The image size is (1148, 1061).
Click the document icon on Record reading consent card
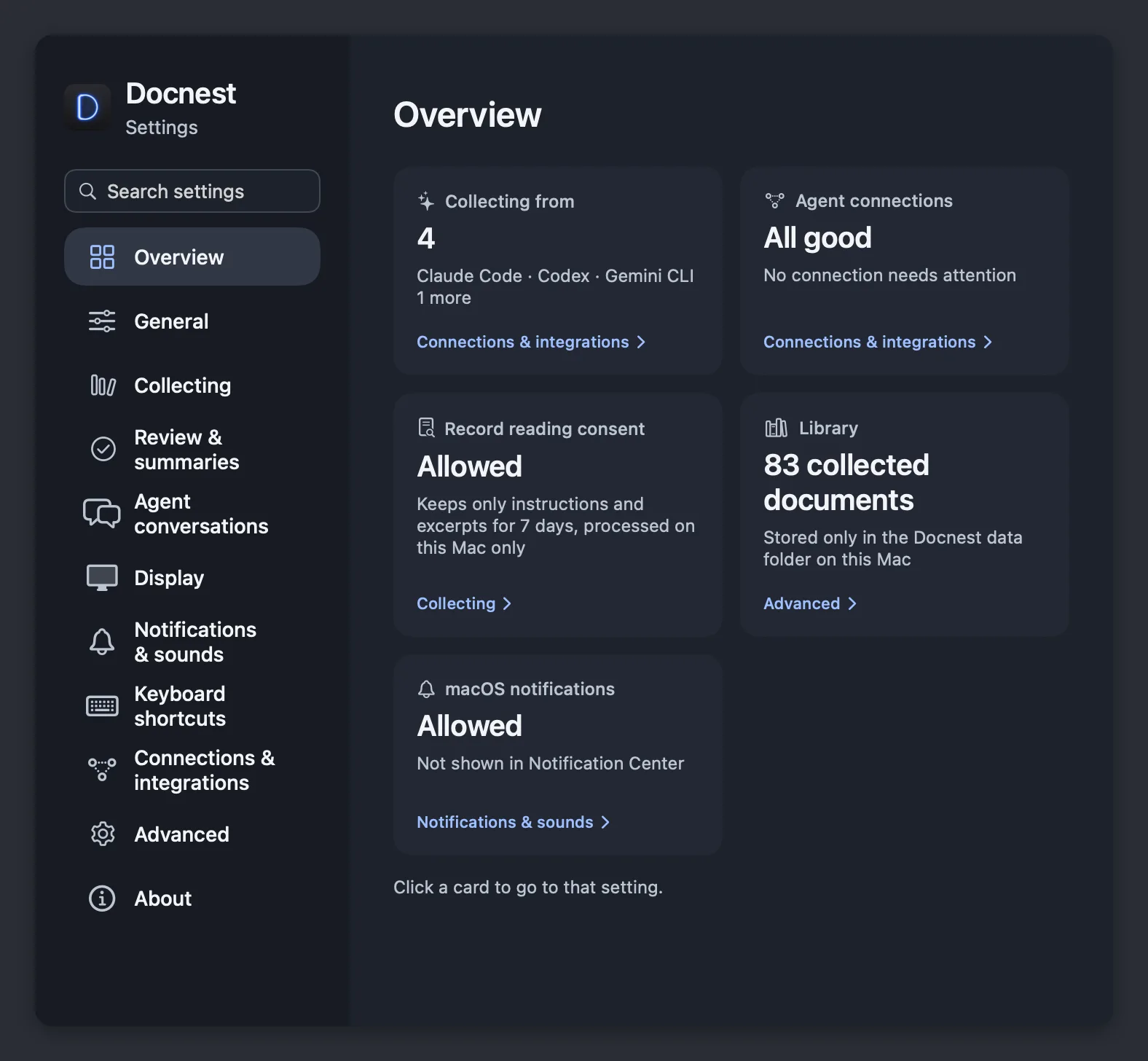[426, 428]
